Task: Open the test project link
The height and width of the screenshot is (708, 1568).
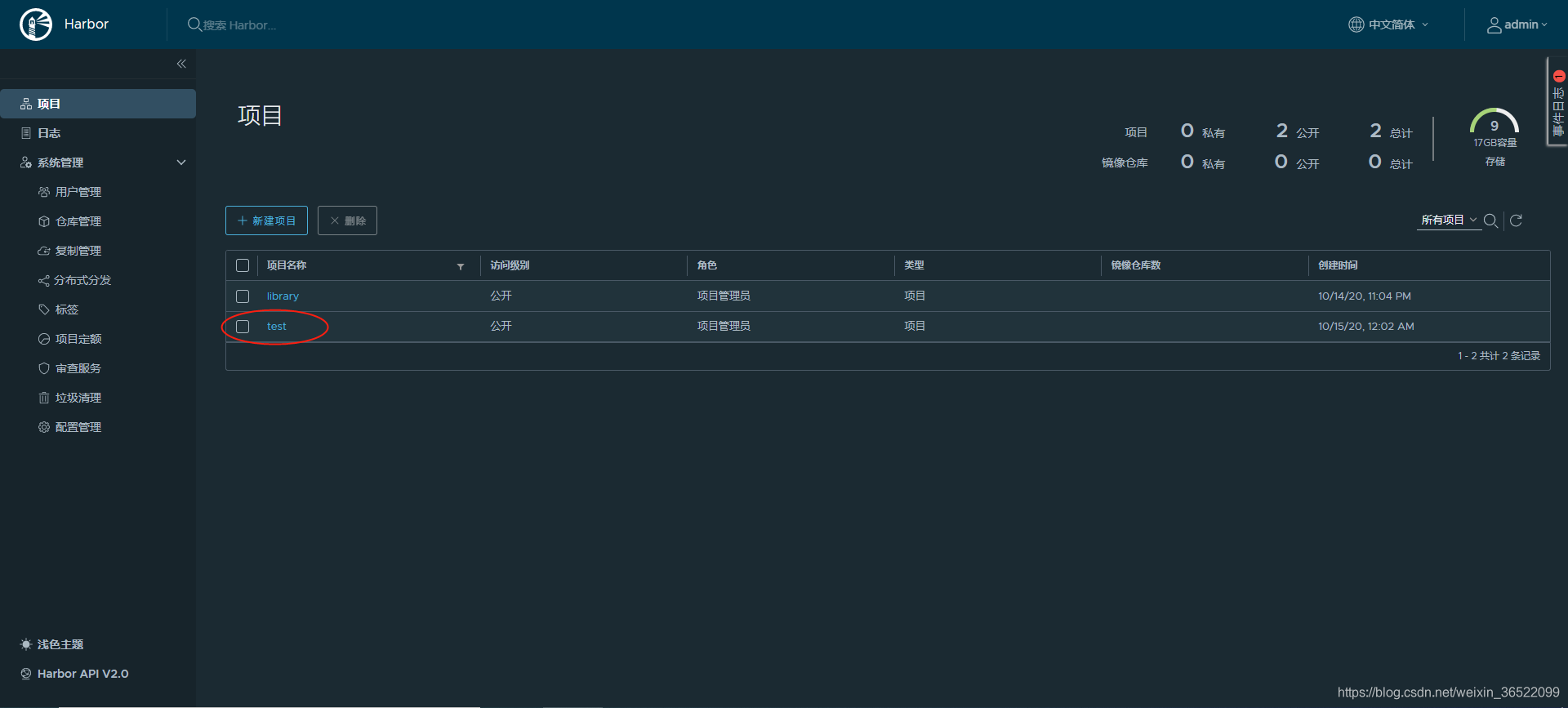Action: pos(277,327)
